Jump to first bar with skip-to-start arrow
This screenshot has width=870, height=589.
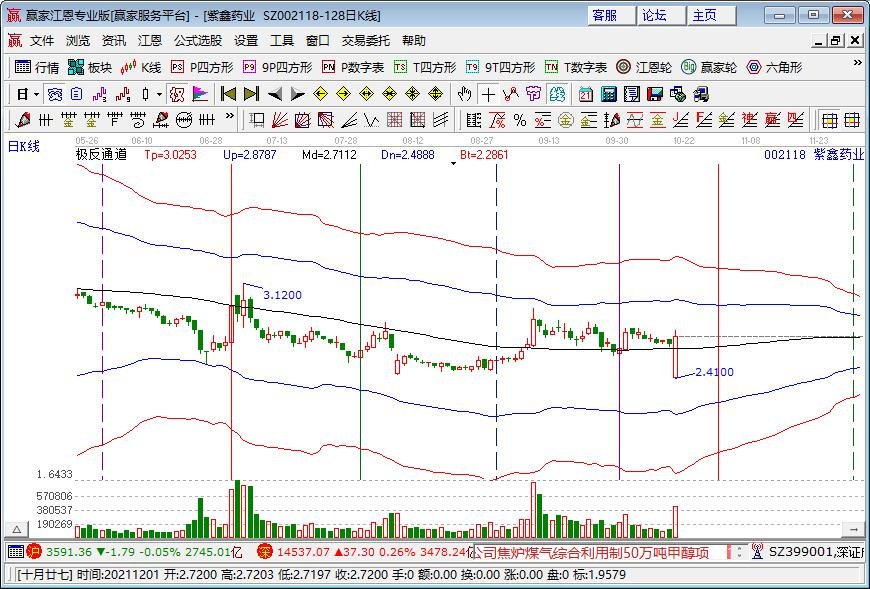tap(228, 94)
